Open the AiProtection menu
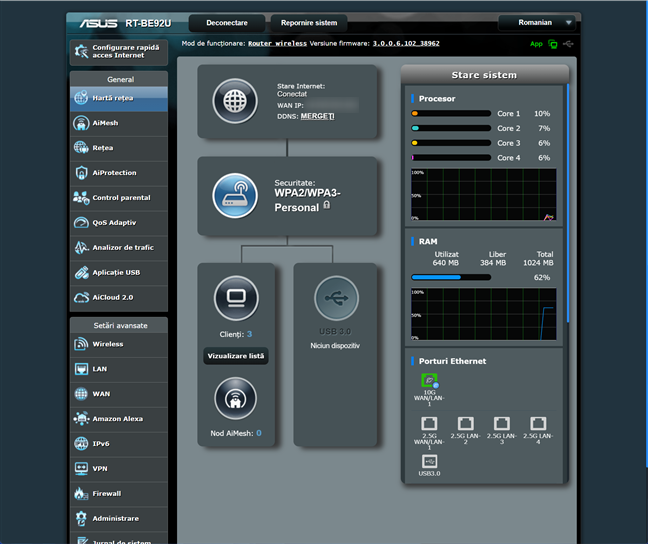The image size is (648, 544). tap(118, 173)
